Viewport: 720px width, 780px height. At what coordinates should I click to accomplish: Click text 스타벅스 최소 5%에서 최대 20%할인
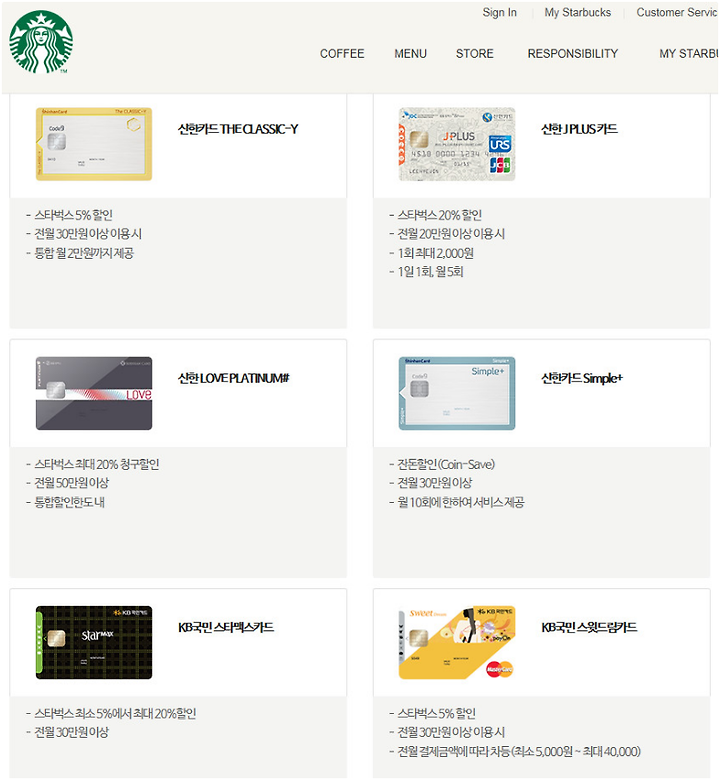pyautogui.click(x=115, y=714)
